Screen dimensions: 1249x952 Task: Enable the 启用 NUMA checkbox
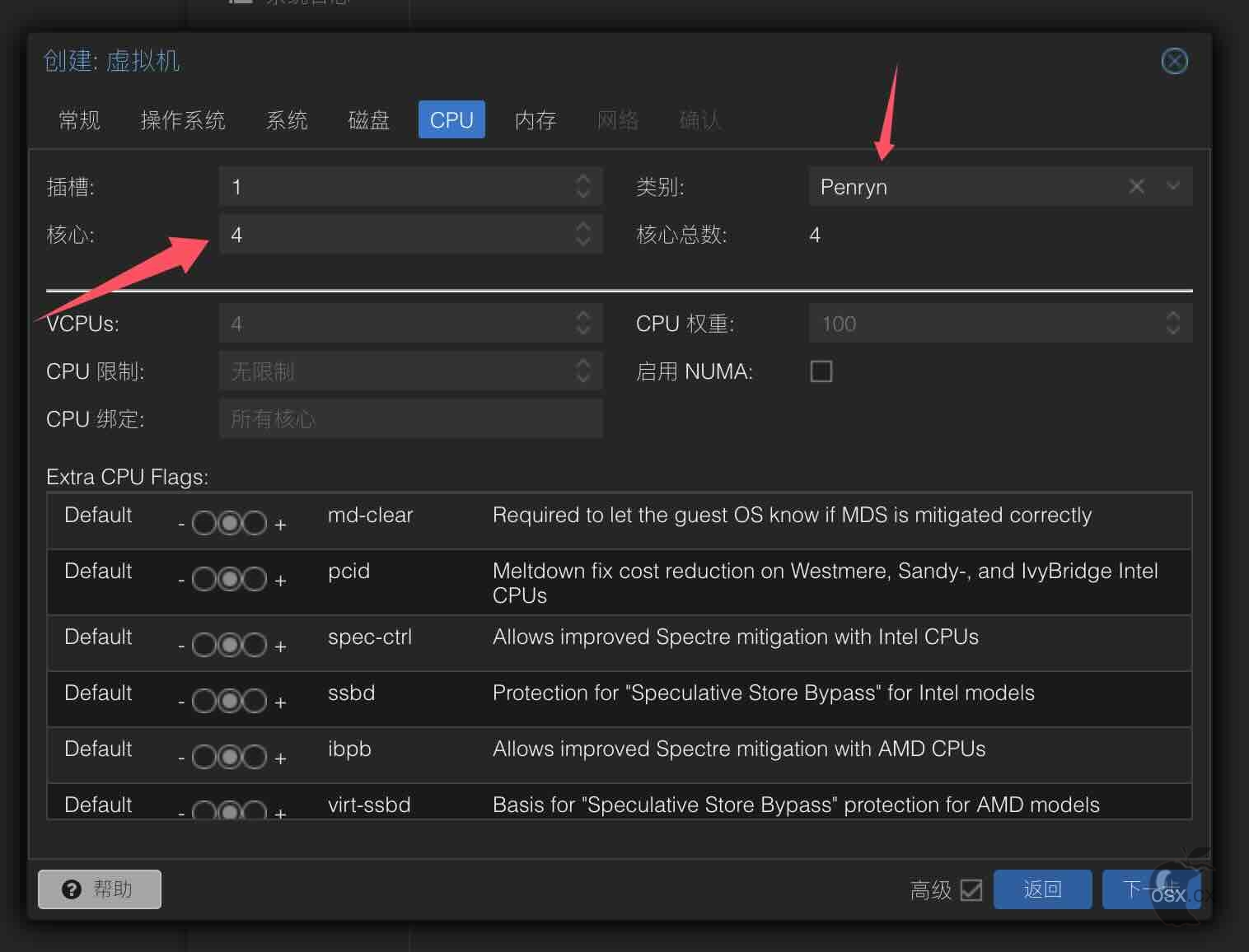point(821,371)
